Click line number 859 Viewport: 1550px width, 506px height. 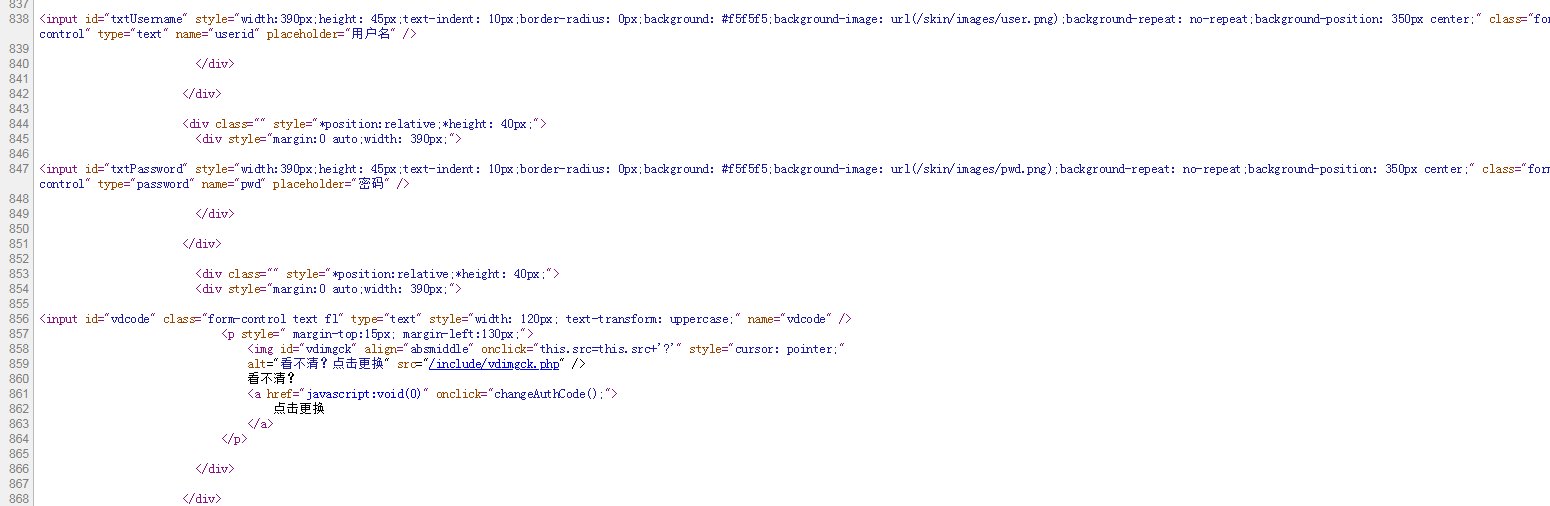pos(17,364)
